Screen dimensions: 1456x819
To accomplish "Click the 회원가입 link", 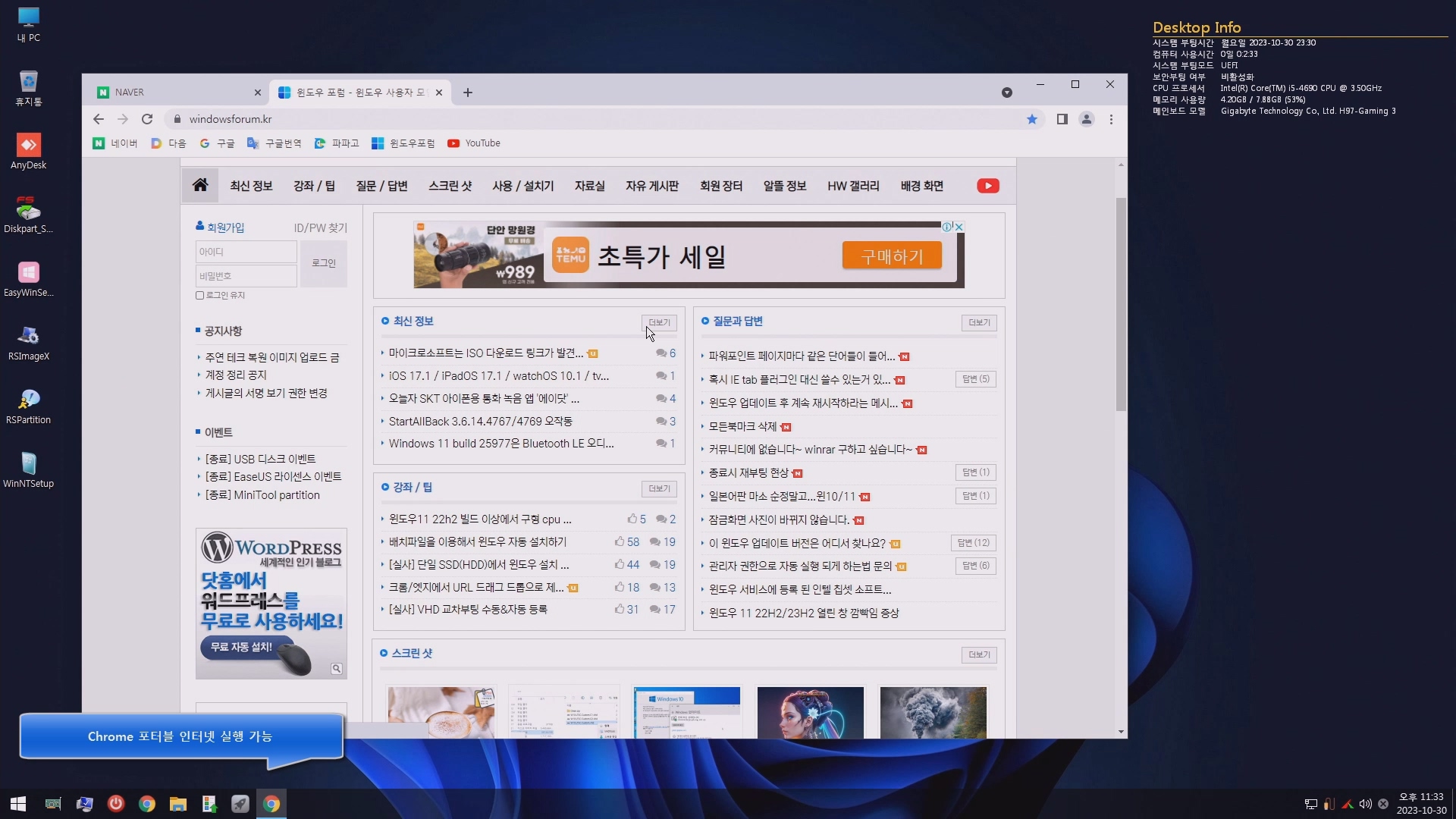I will coord(225,227).
